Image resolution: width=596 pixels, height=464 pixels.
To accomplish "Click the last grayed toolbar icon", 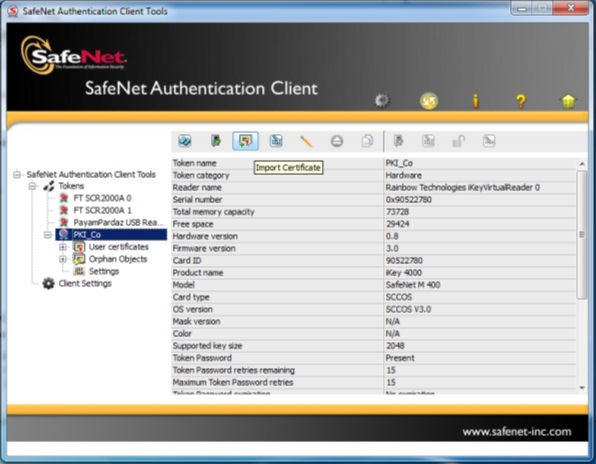I will coord(489,141).
